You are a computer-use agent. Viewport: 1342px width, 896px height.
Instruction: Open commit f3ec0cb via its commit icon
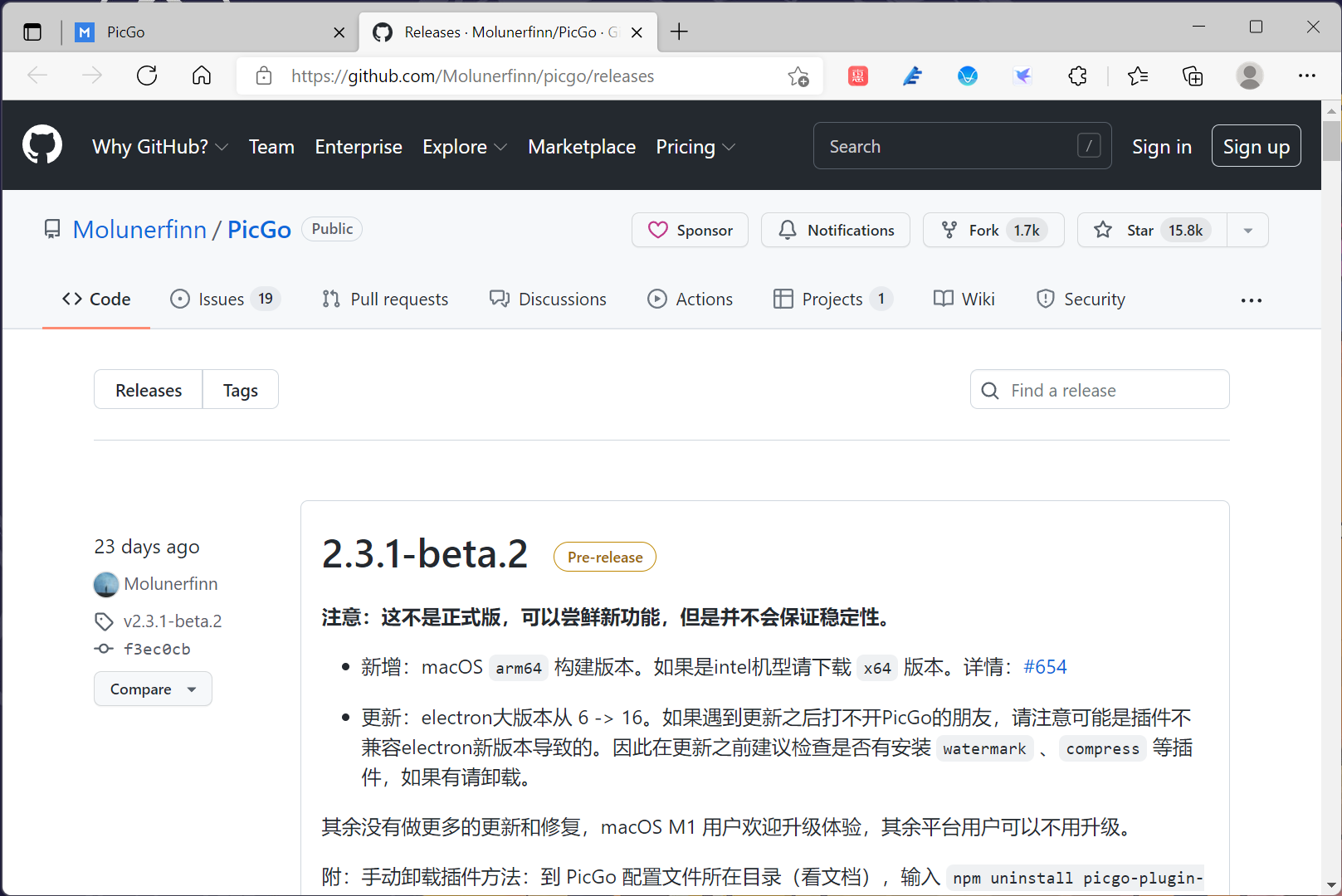pos(103,649)
